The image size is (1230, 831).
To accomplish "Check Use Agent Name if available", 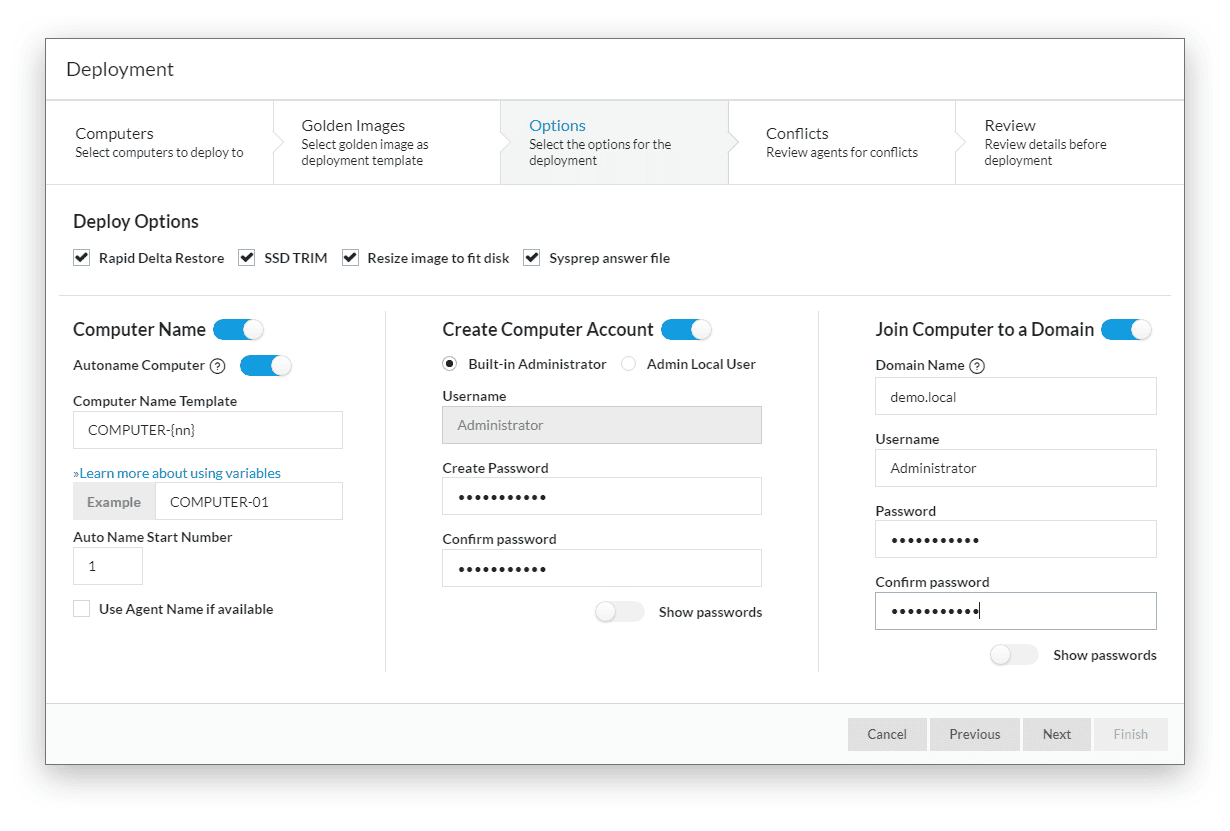I will (81, 608).
